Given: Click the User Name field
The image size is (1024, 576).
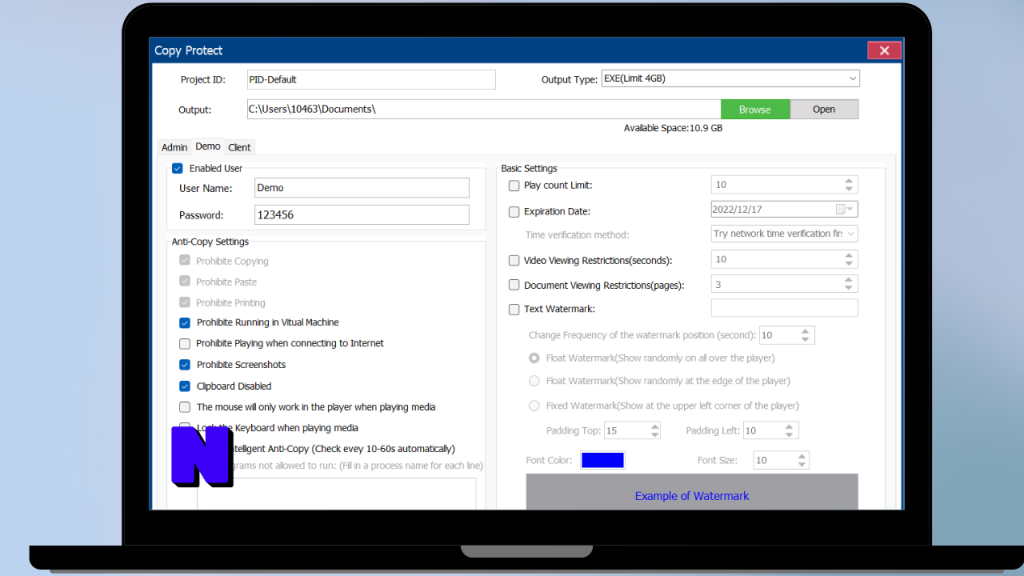Looking at the screenshot, I should click(x=362, y=187).
